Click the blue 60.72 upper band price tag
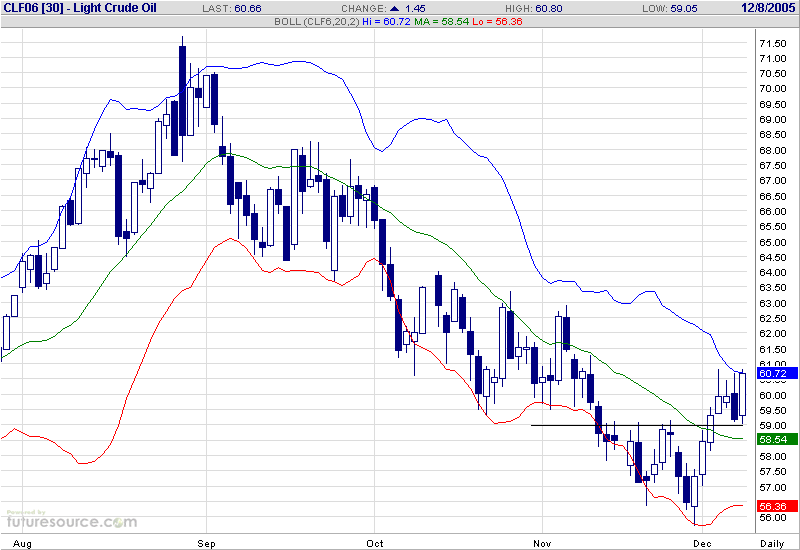 coord(775,373)
